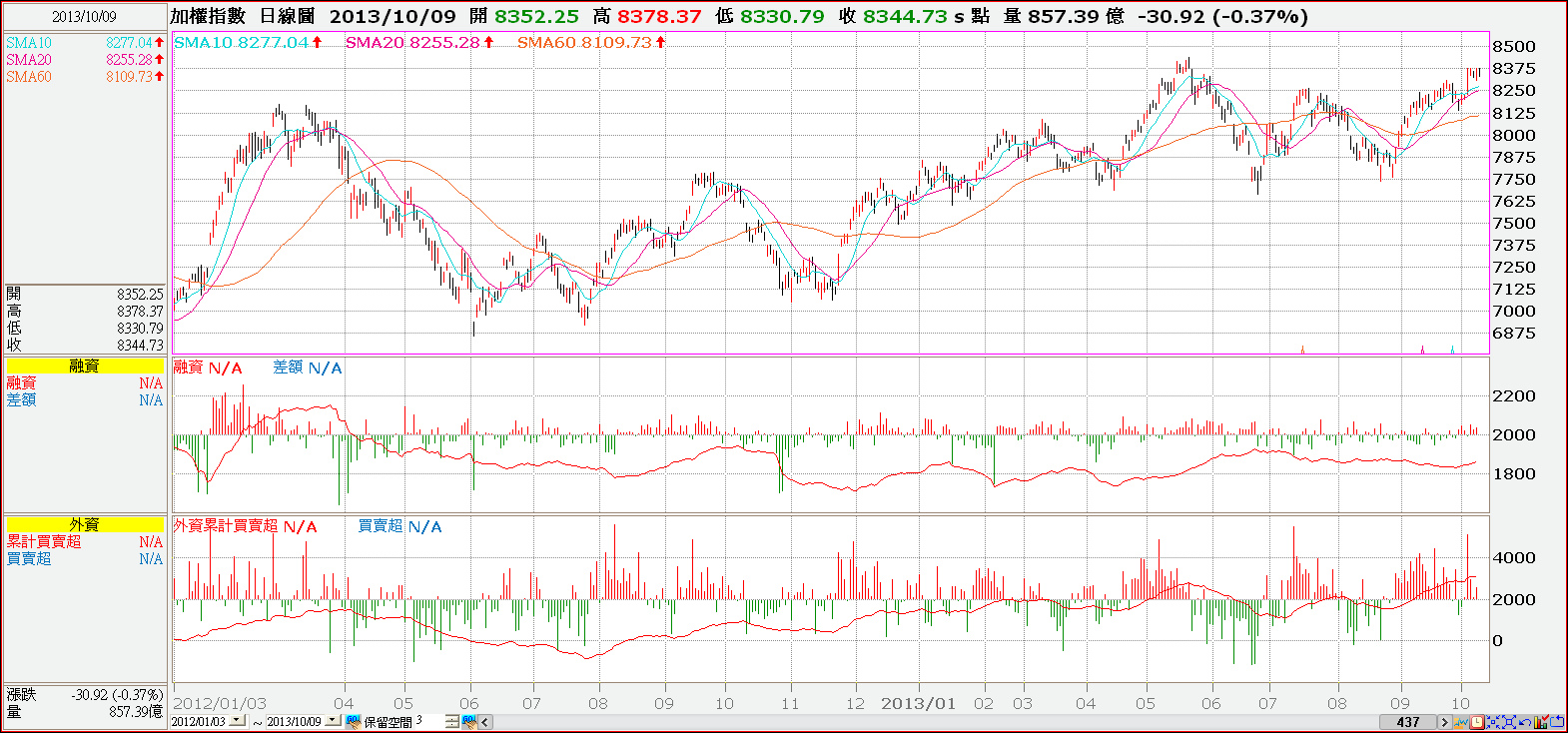
Task: Click the SMA10 label in left panel
Action: click(29, 43)
